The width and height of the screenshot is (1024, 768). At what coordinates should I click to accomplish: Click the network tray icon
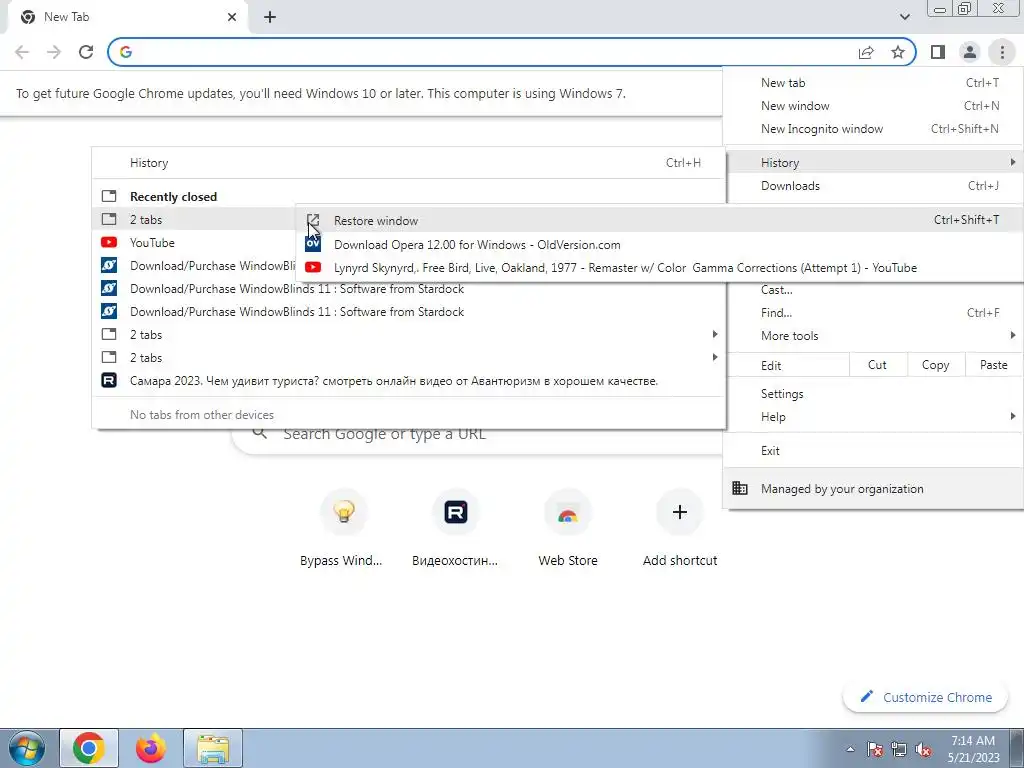pyautogui.click(x=899, y=749)
